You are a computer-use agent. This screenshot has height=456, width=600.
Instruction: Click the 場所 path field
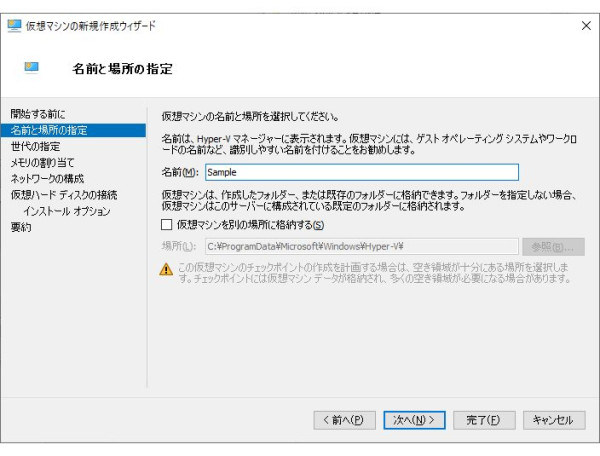click(361, 246)
